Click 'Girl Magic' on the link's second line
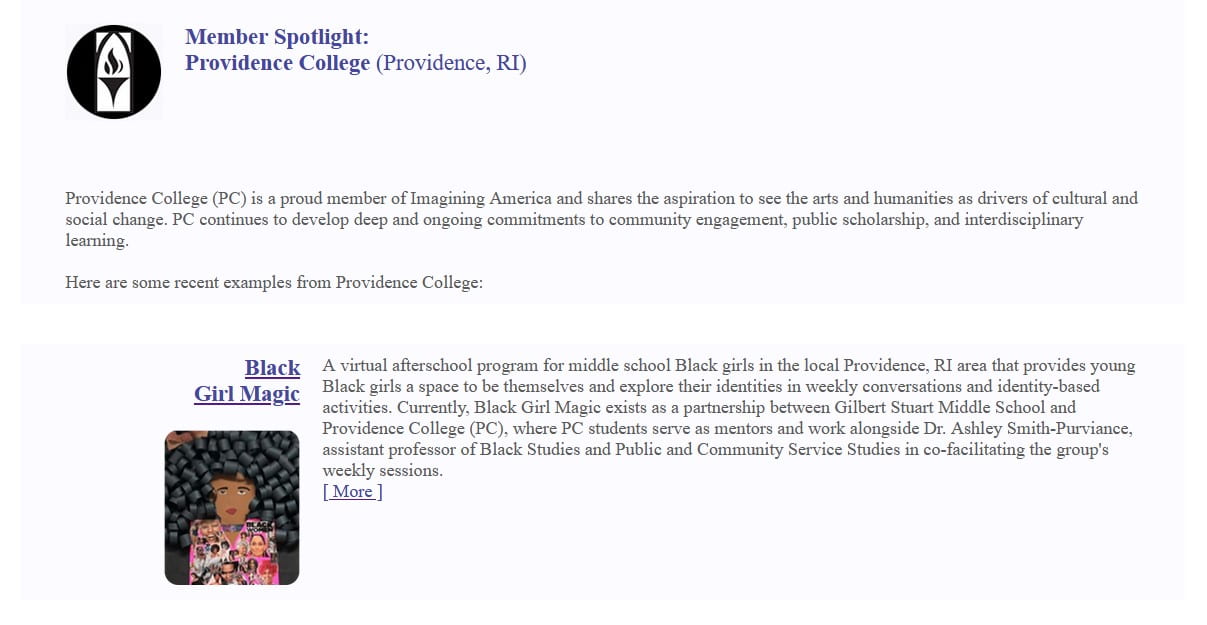The height and width of the screenshot is (625, 1207). pos(247,394)
